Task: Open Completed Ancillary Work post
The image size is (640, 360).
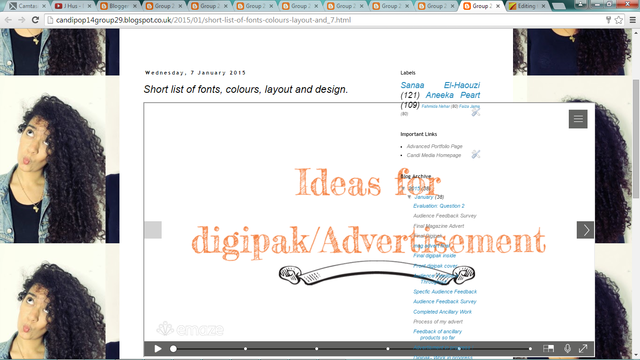Action: pyautogui.click(x=442, y=311)
